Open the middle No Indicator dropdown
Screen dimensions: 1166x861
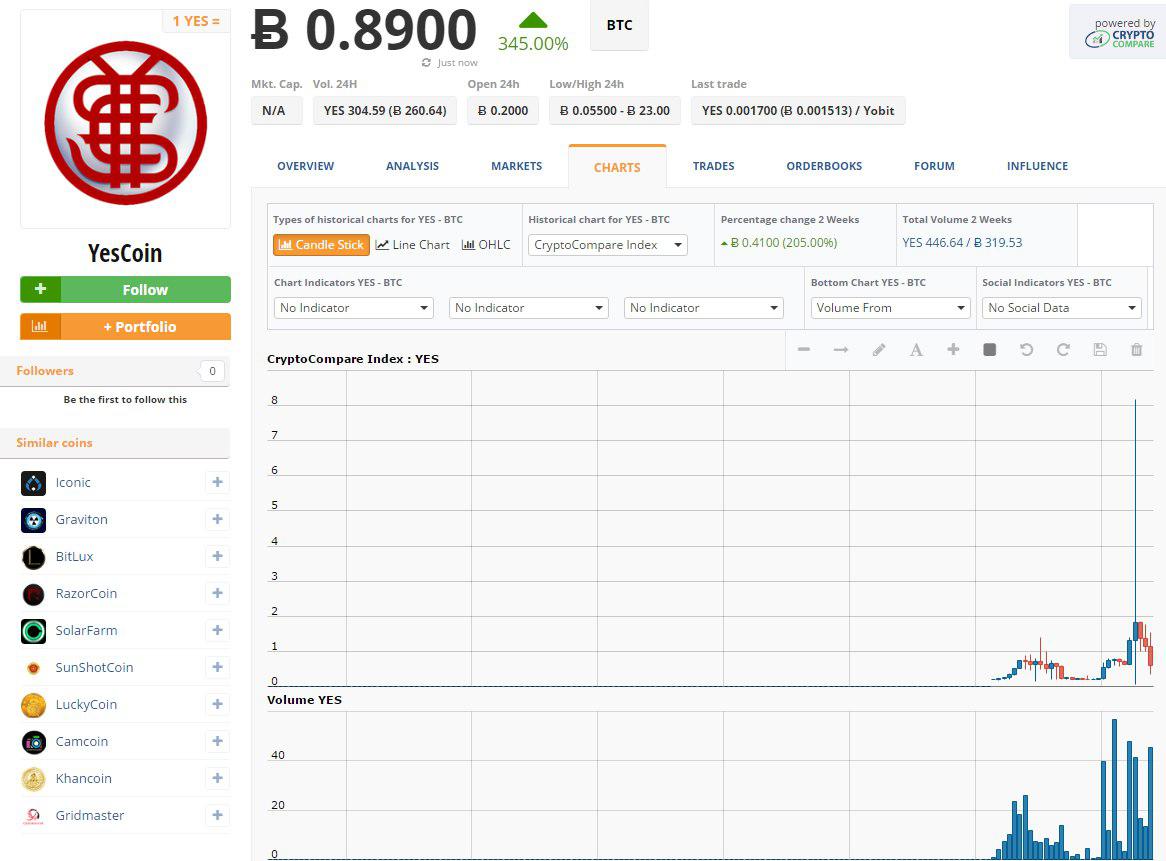(x=529, y=308)
